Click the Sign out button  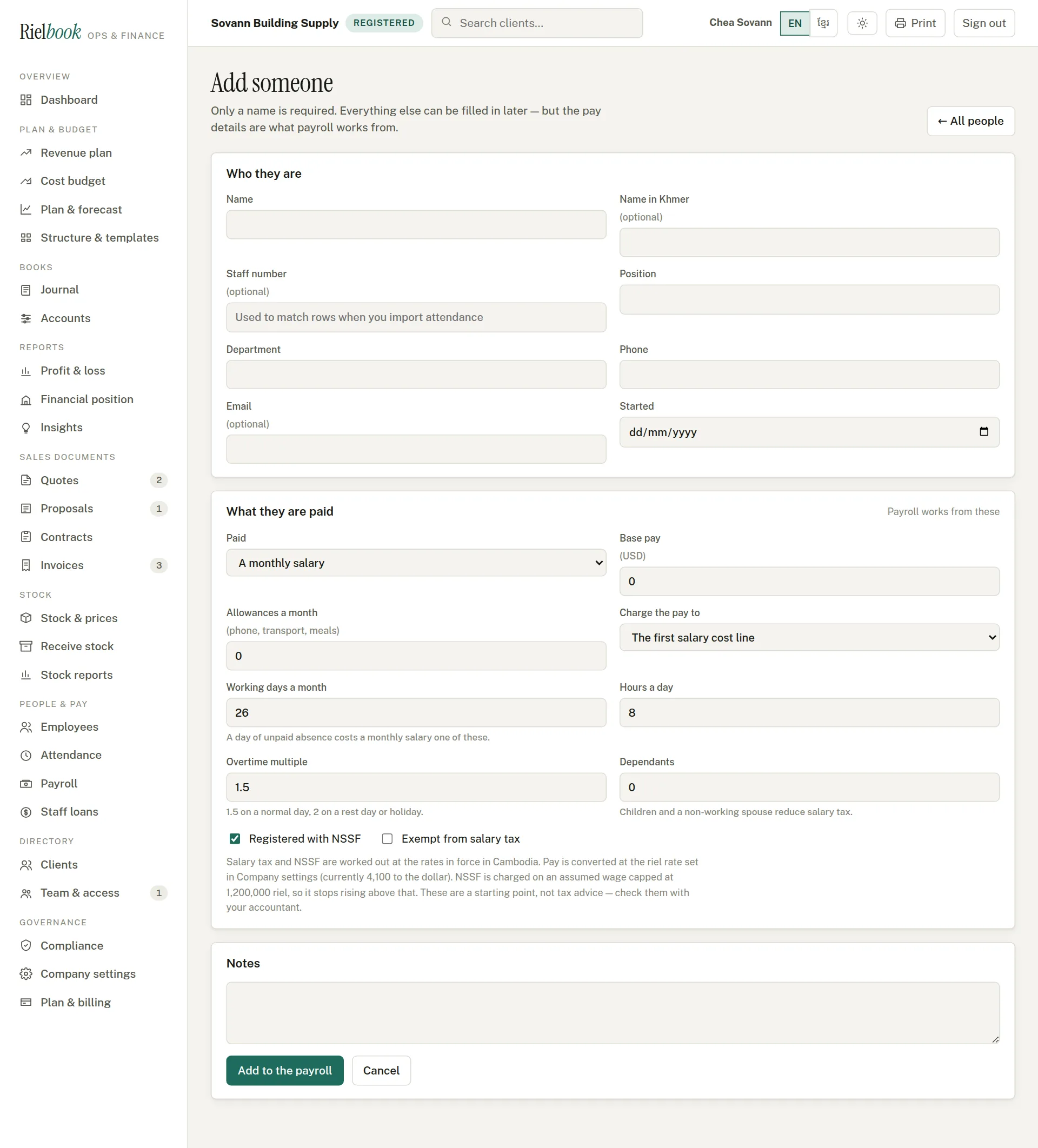[984, 23]
